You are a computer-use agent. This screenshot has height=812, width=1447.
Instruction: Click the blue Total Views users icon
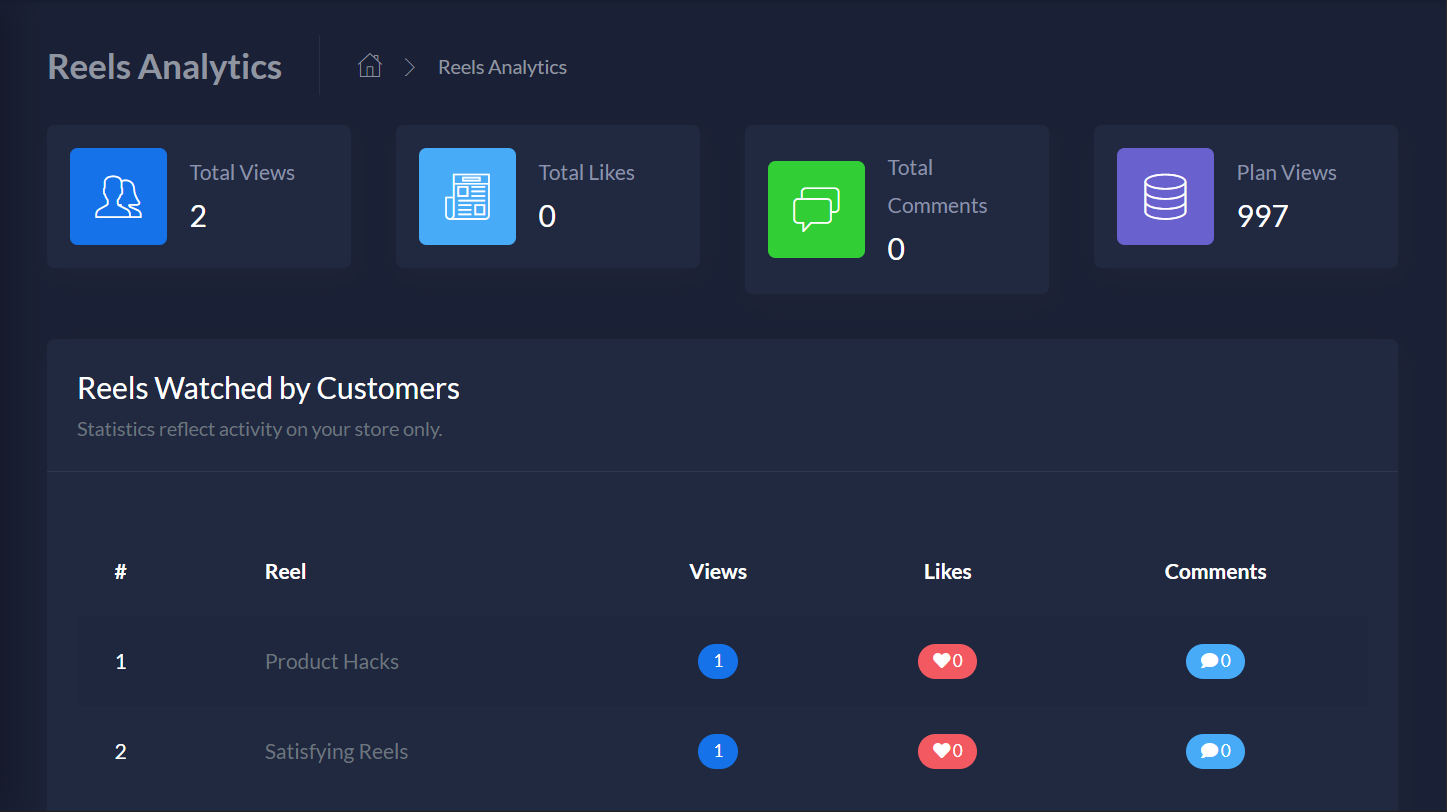pos(118,196)
